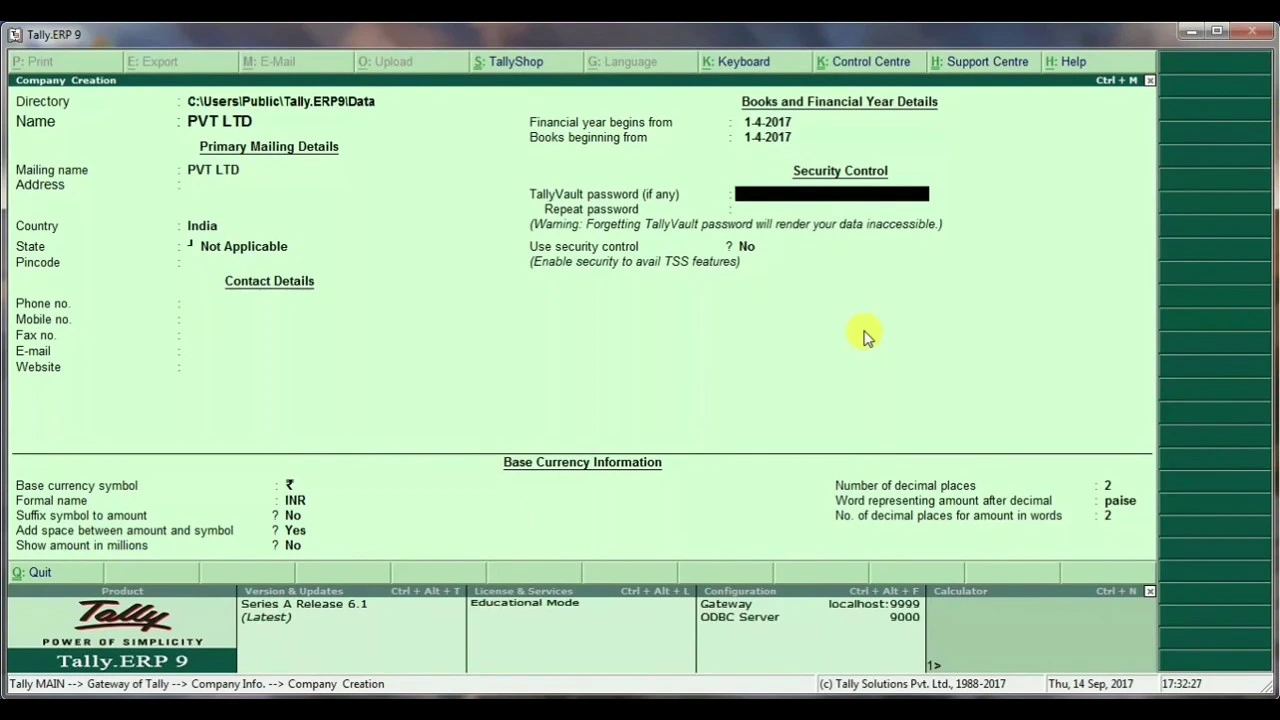
Task: Click the Security Control heading
Action: click(840, 171)
